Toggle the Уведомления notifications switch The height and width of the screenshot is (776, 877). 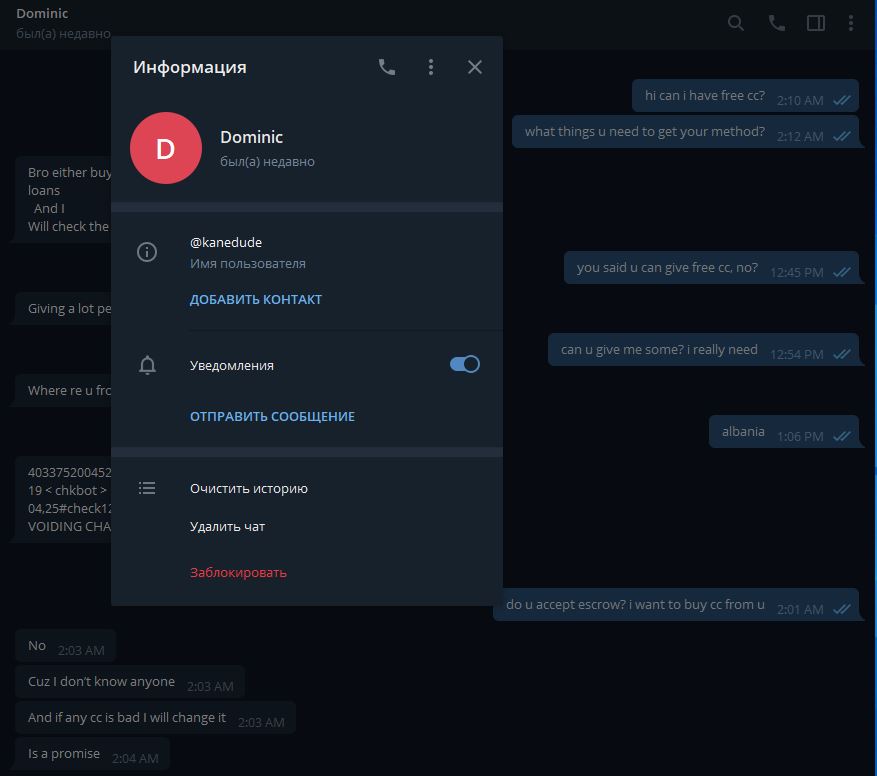pyautogui.click(x=464, y=365)
